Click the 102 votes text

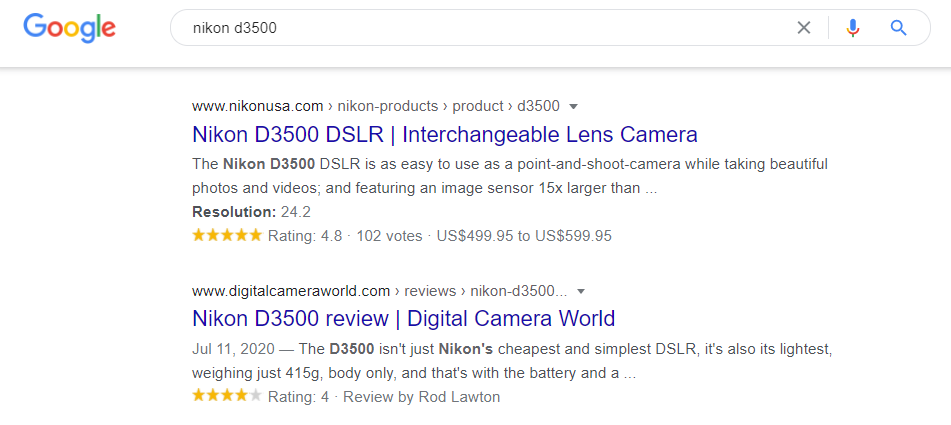tap(389, 236)
